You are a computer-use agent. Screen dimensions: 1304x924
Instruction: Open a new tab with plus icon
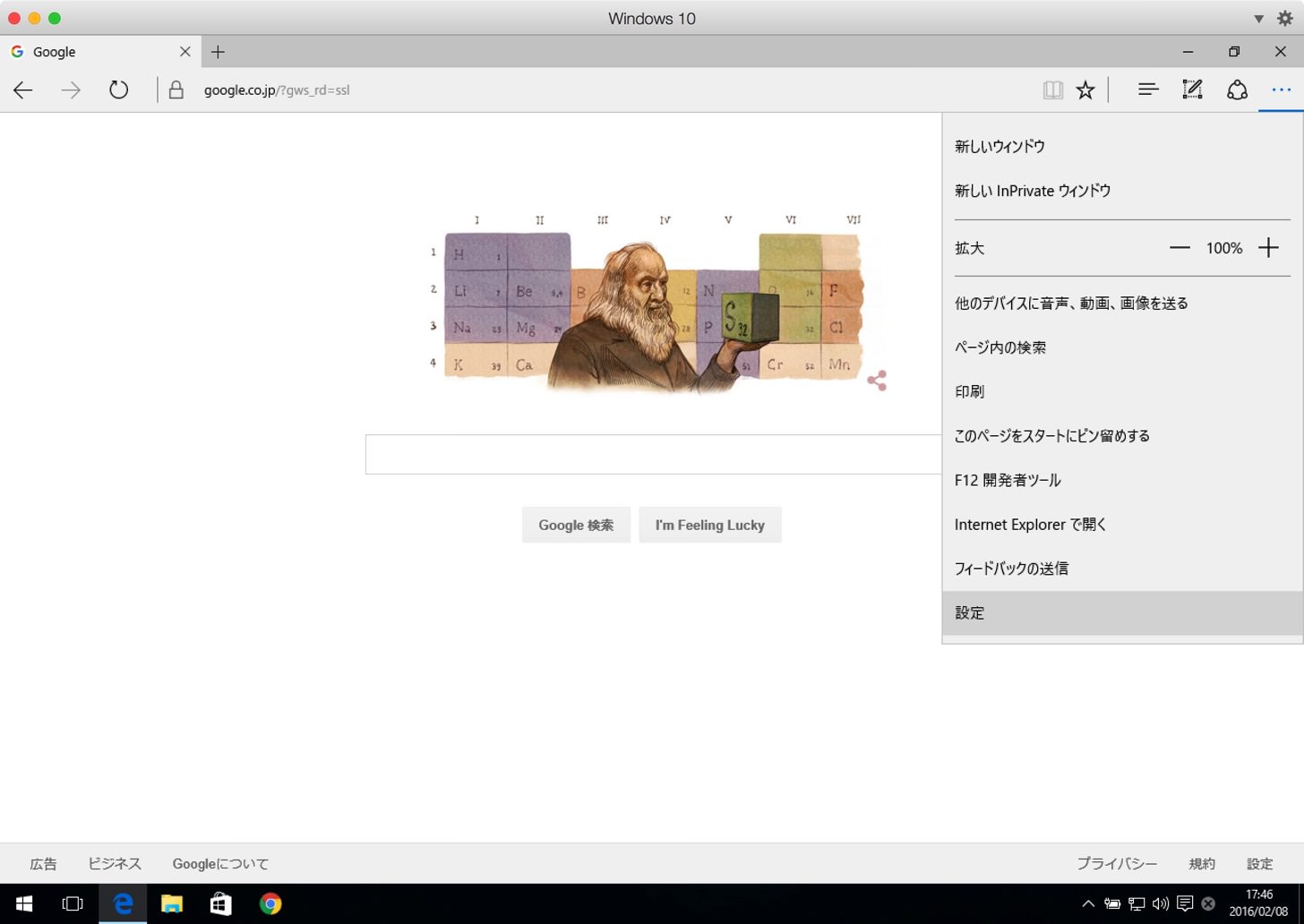(x=218, y=52)
